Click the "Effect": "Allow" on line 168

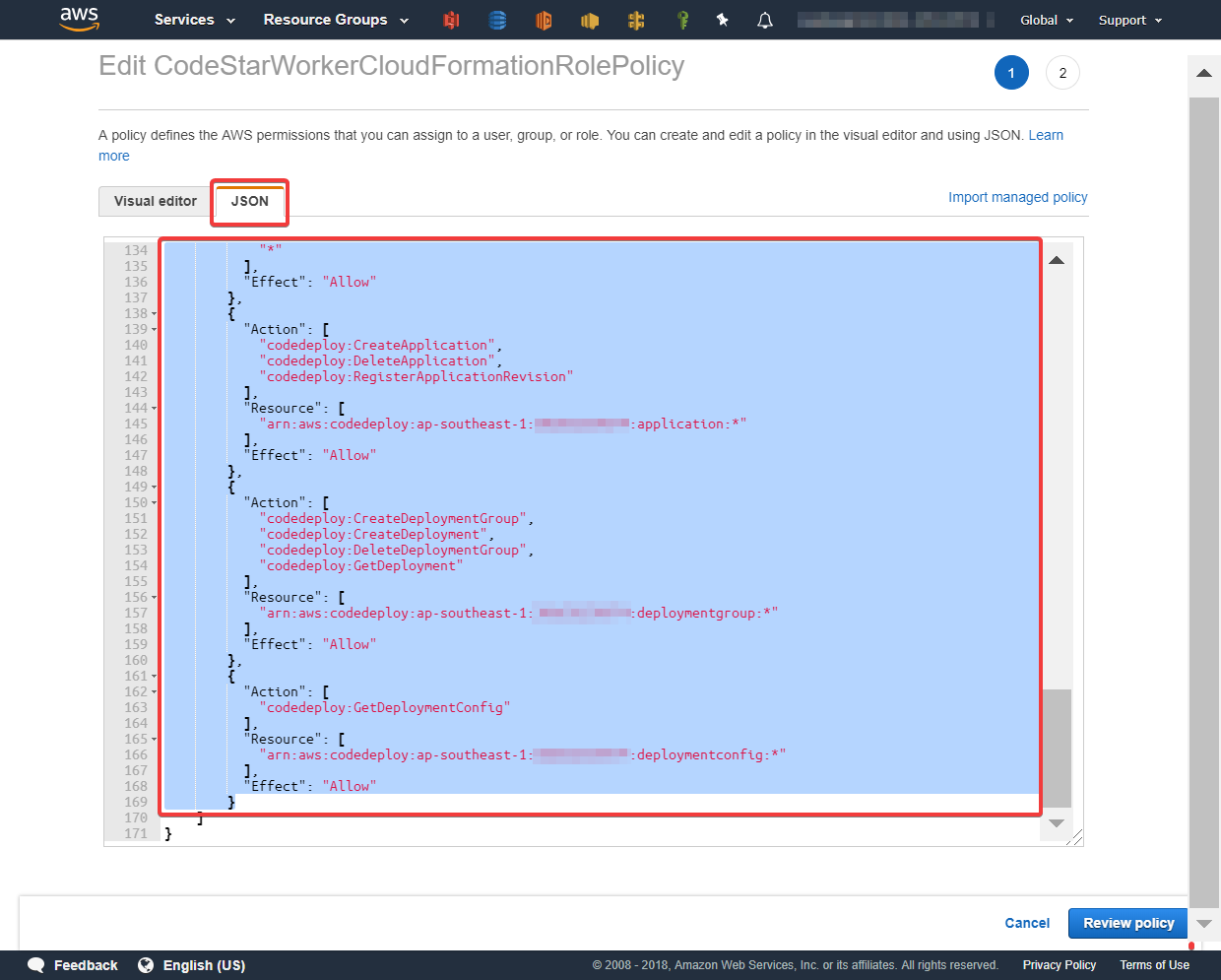point(310,787)
